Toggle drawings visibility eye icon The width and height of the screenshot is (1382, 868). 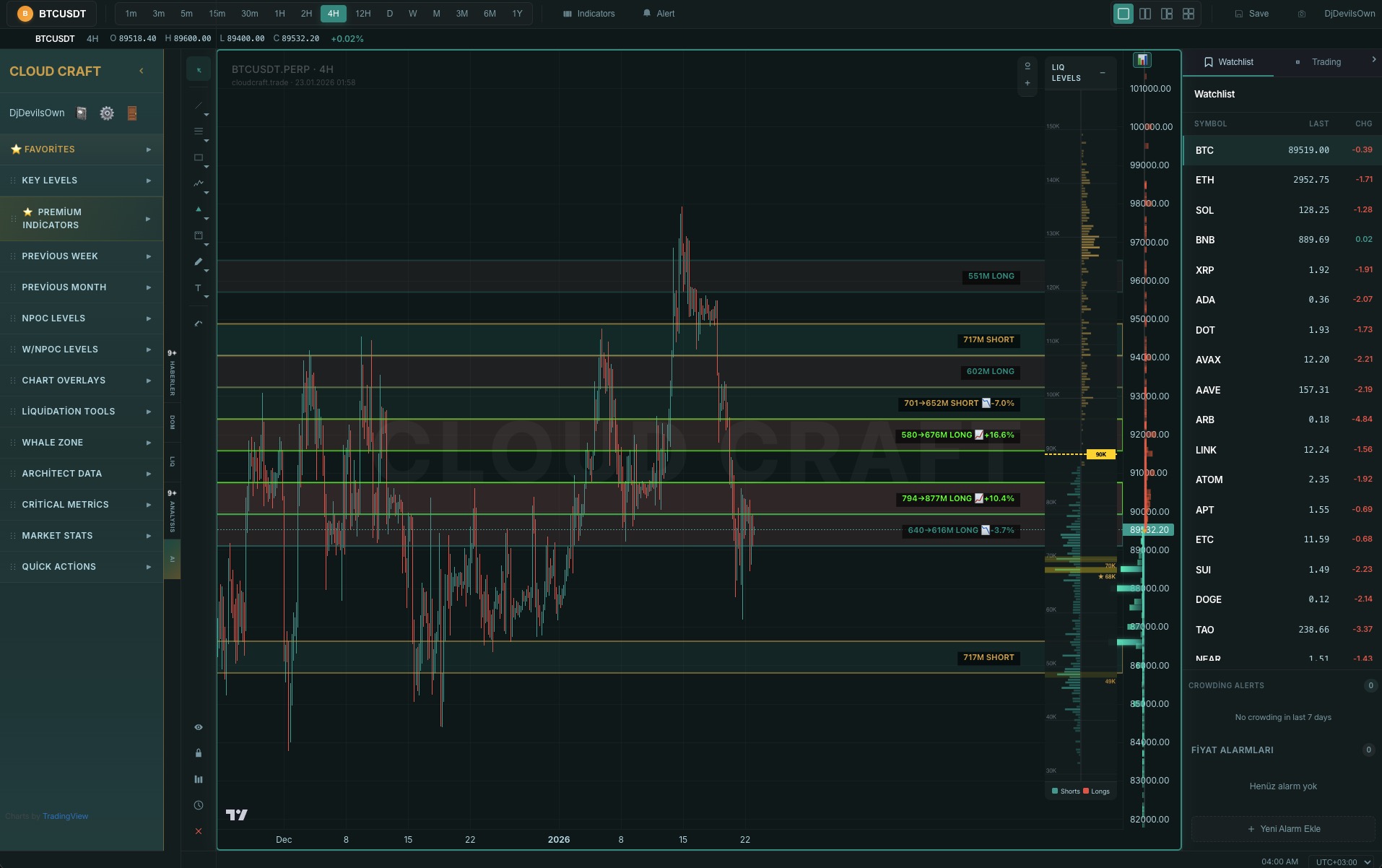(199, 727)
